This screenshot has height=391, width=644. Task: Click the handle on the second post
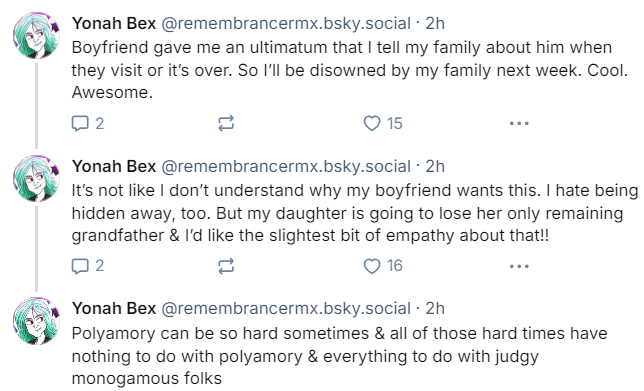[286, 166]
